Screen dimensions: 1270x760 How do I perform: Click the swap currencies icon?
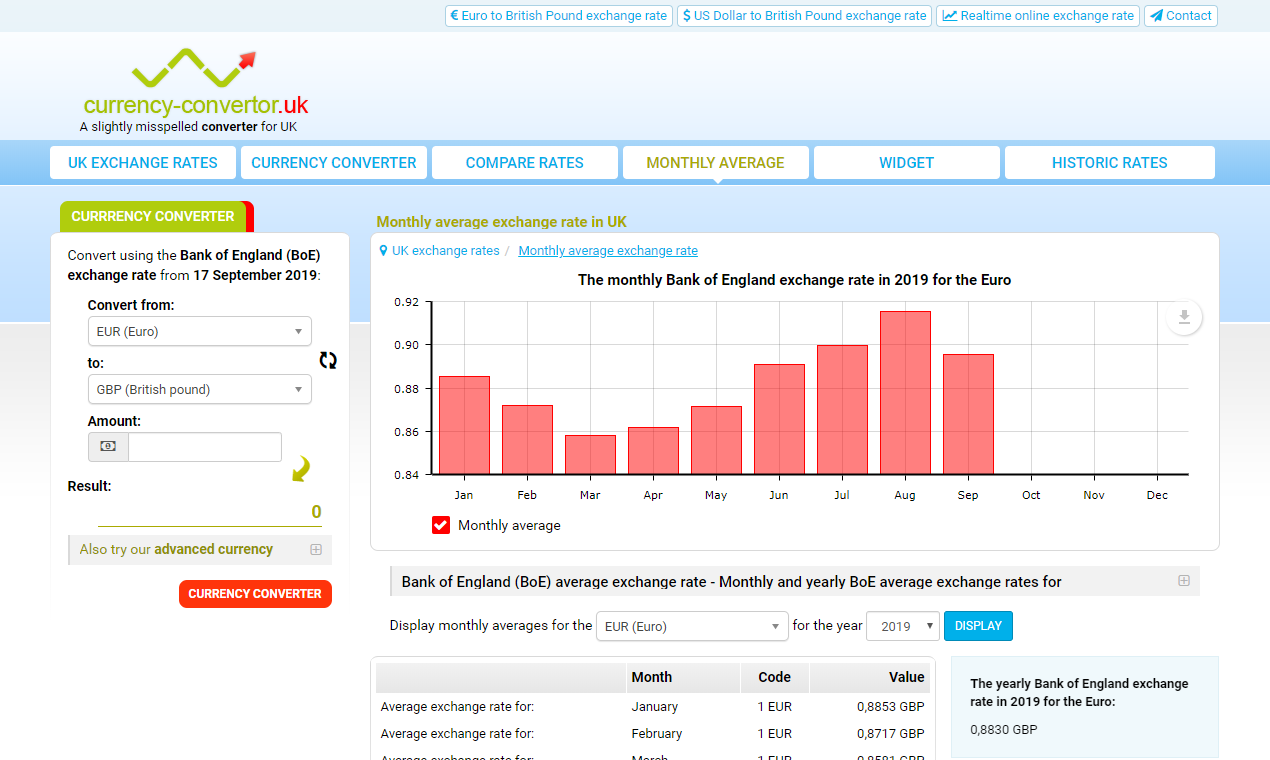point(328,360)
